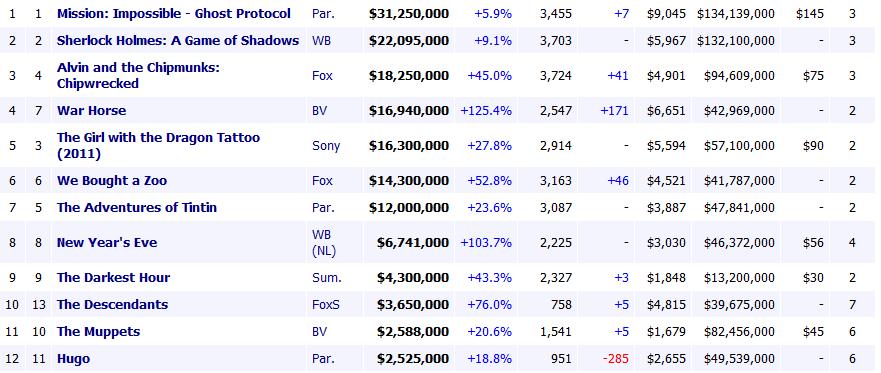Click The Adventures of Tintin title
Viewport: 881px width, 373px height.
pyautogui.click(x=137, y=208)
